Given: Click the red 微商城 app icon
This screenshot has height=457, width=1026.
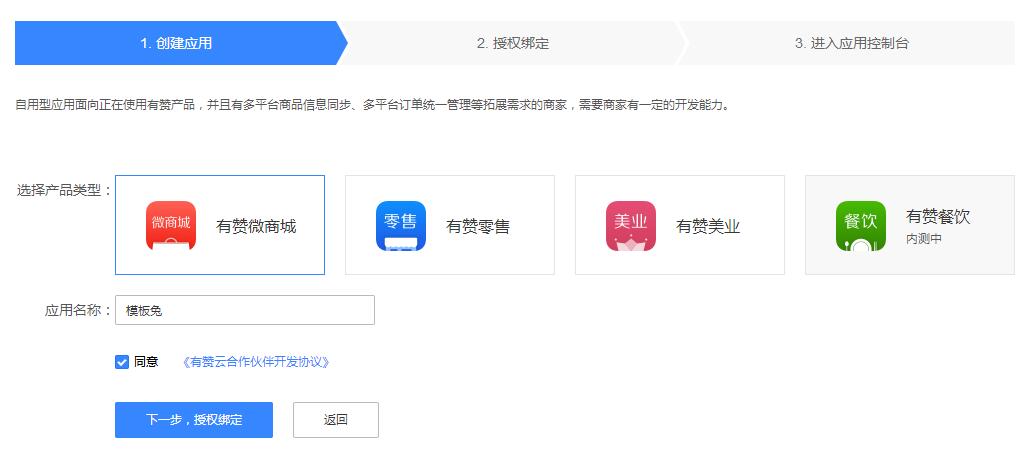Looking at the screenshot, I should coord(171,225).
